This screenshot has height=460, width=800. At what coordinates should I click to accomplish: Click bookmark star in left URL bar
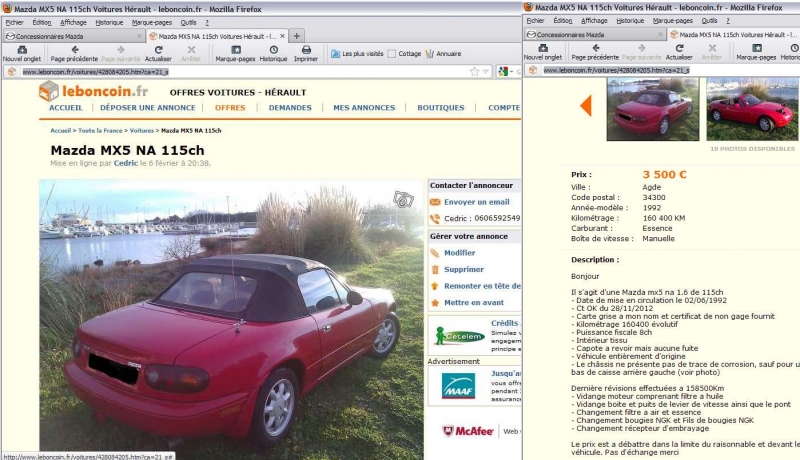474,71
